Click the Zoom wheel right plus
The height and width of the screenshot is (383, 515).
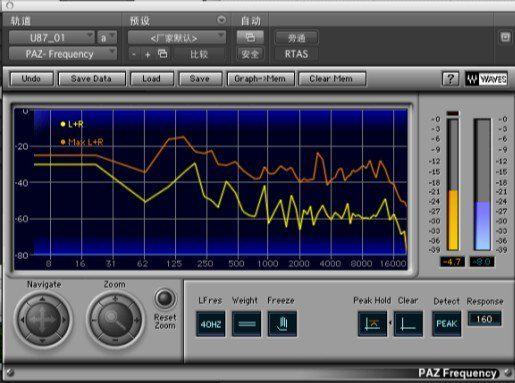(136, 320)
